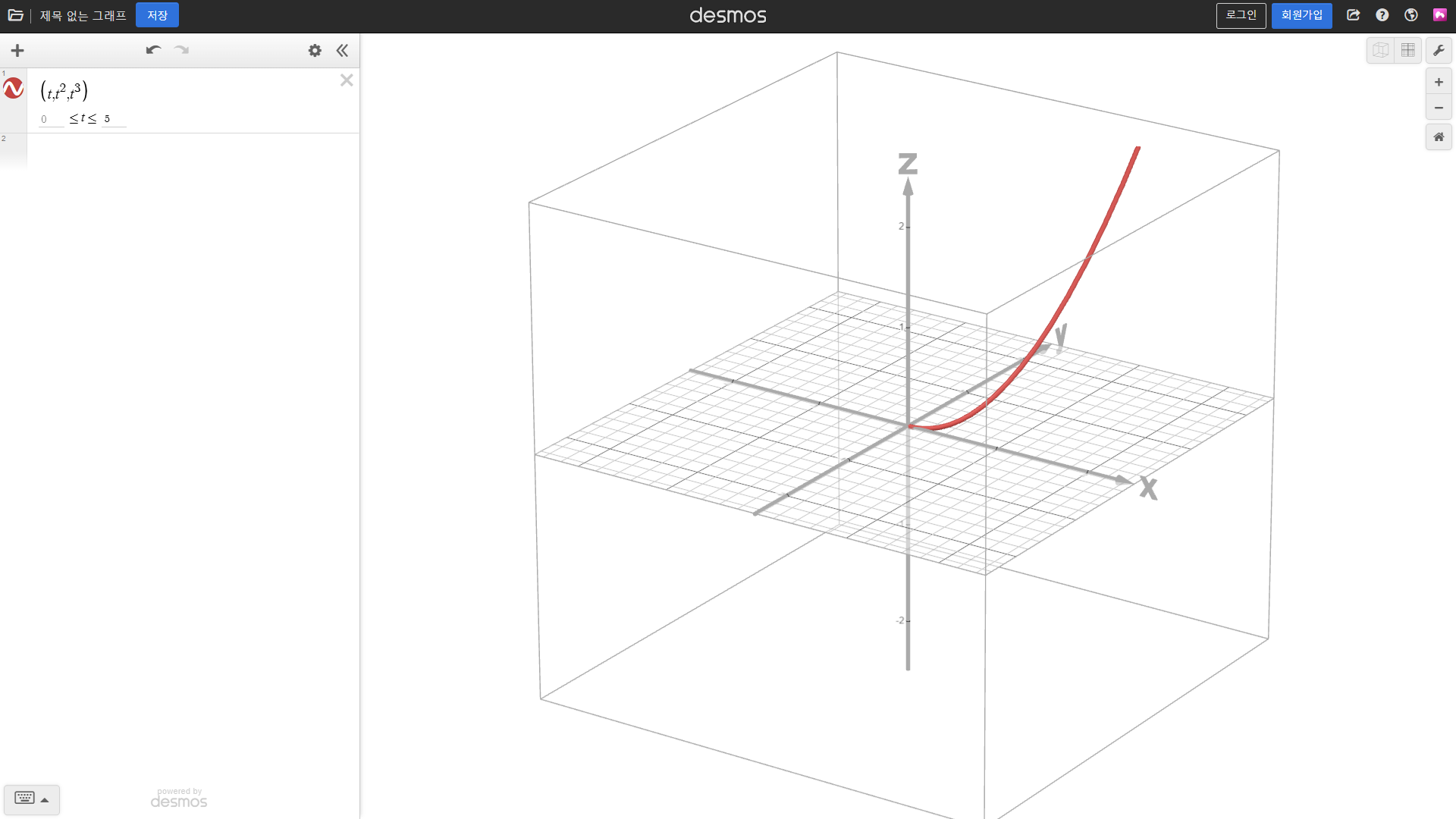Zoom in on the 3D graph
Screen dimensions: 1456x819
(x=1439, y=82)
